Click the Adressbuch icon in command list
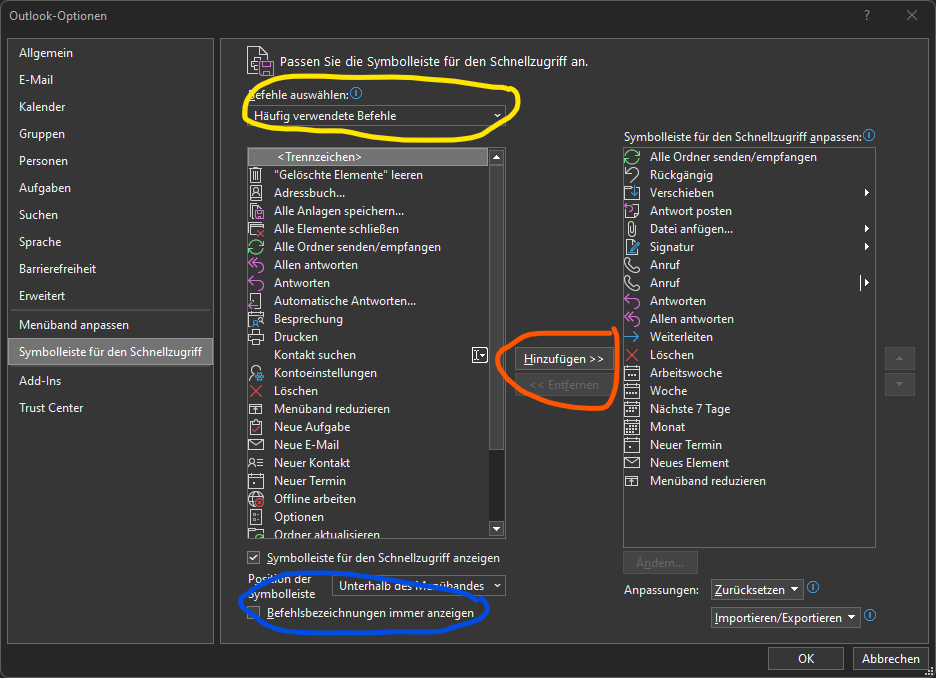The image size is (936, 678). (255, 193)
